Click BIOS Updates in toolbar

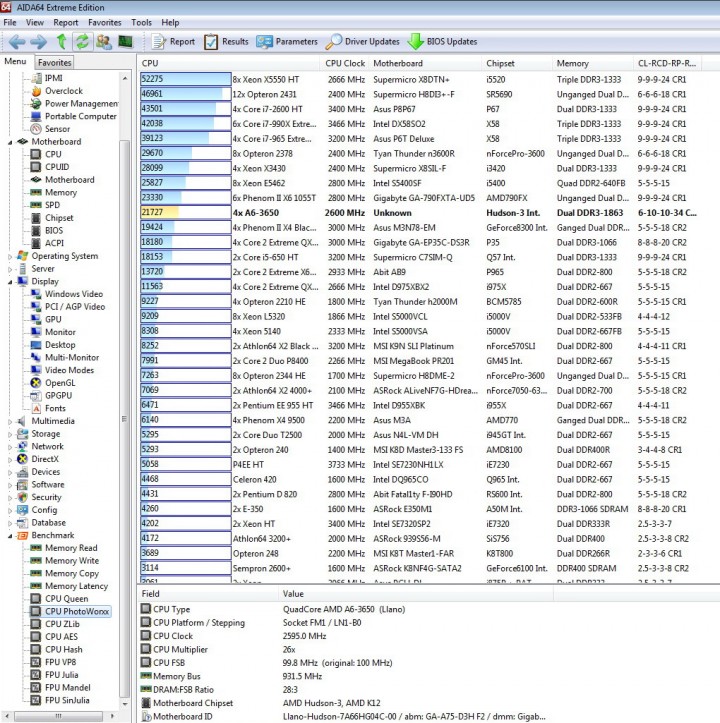pos(442,42)
